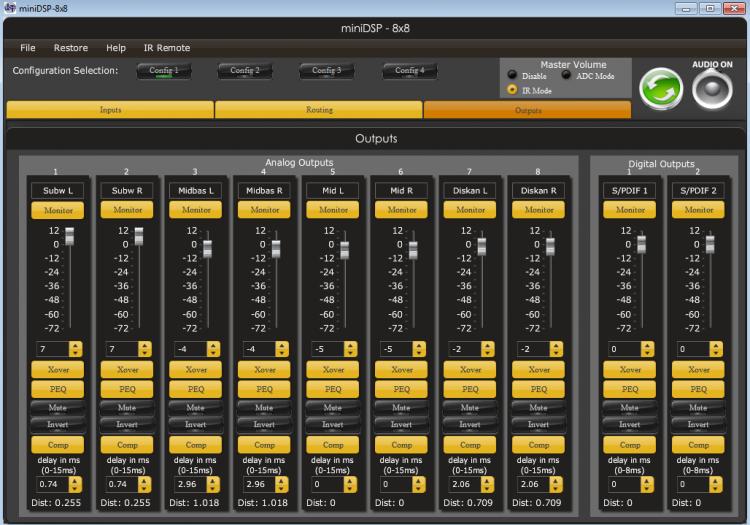This screenshot has height=525, width=750.
Task: Select the Config 1 preset button
Action: coord(162,71)
